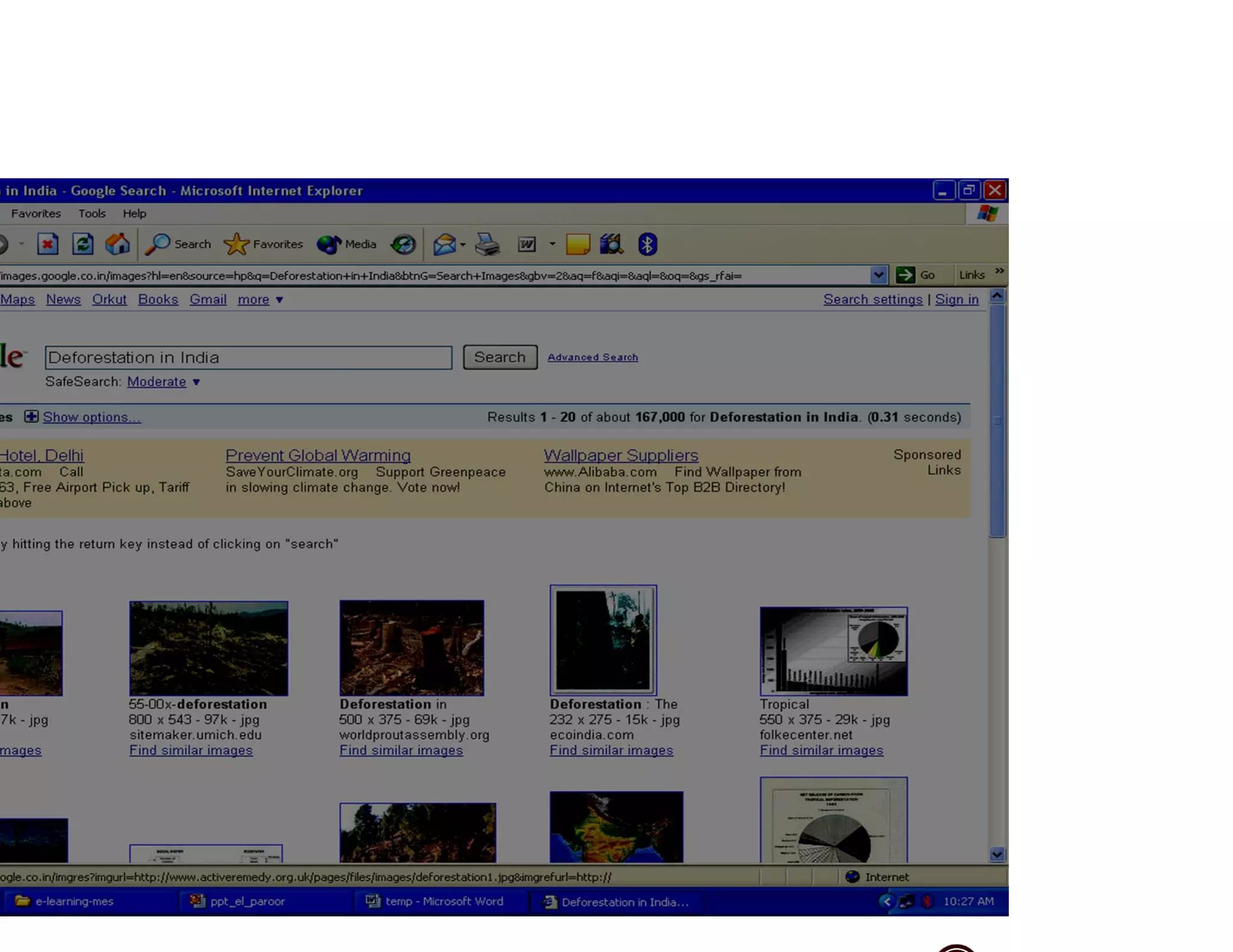Click the Deforestation in India search field
This screenshot has width=1233, height=952.
pyautogui.click(x=248, y=357)
